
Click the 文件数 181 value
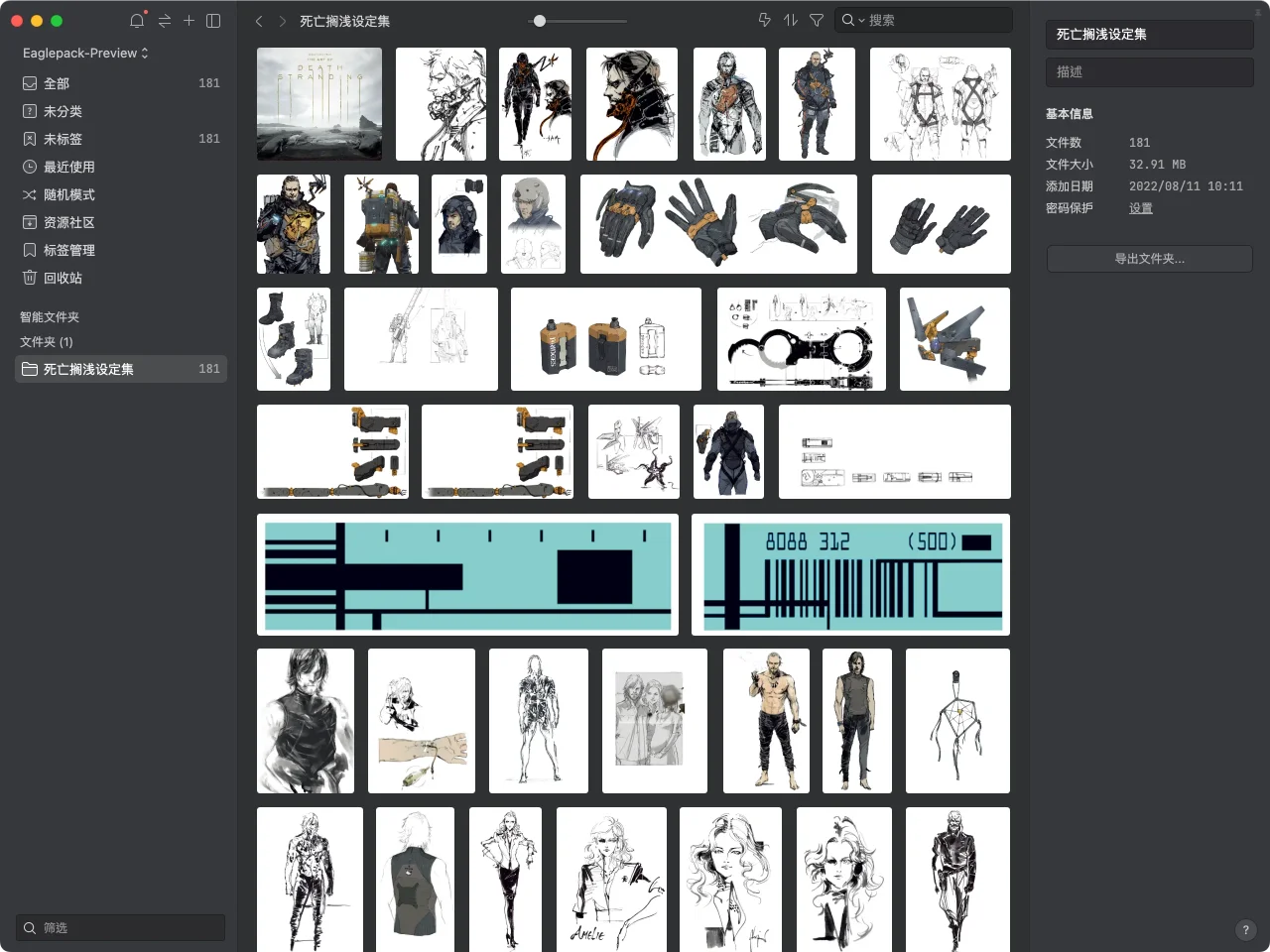pos(1139,143)
